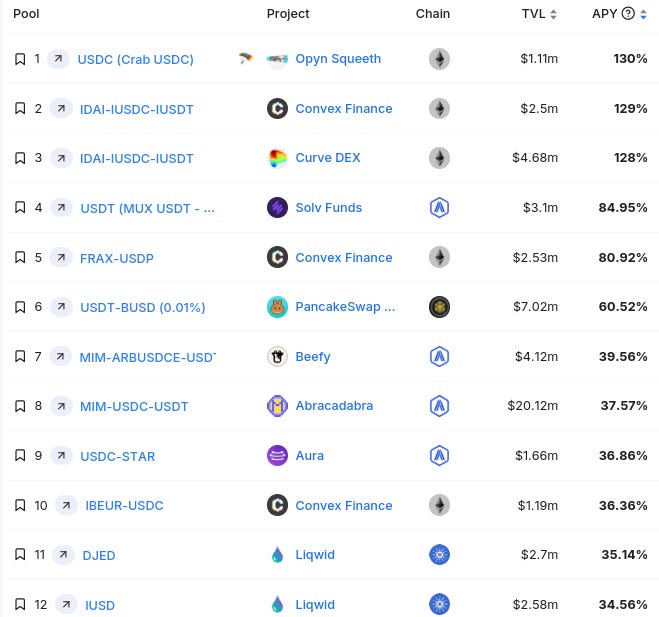Open external link for IUSD
The width and height of the screenshot is (659, 617).
[x=66, y=604]
